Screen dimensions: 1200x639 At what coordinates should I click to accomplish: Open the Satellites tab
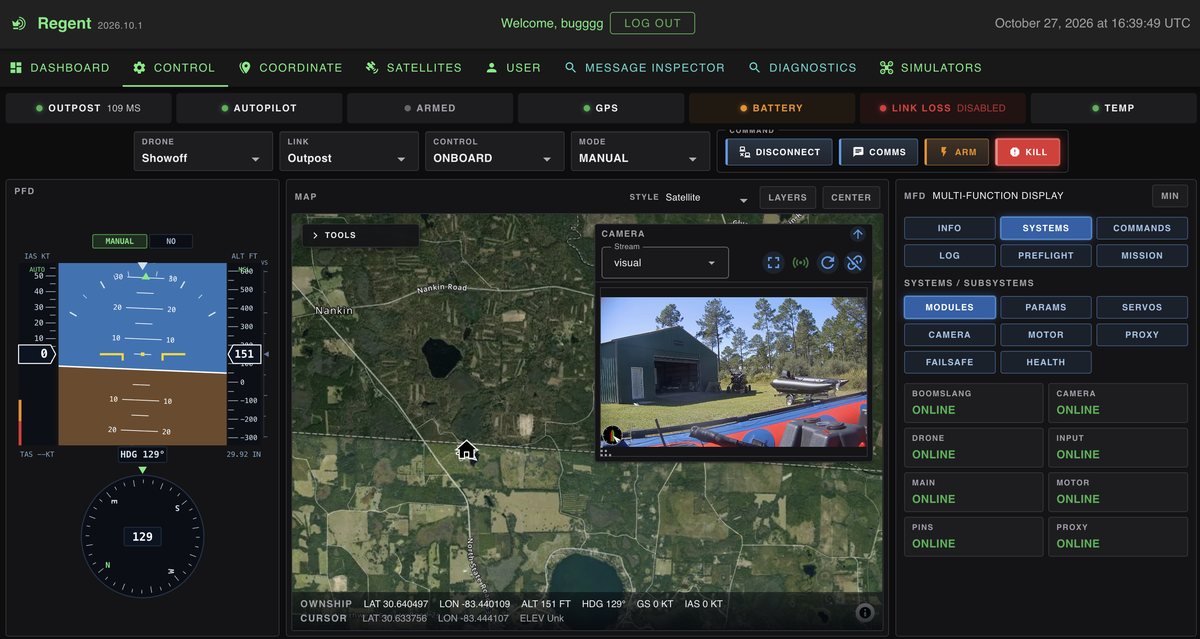[414, 68]
